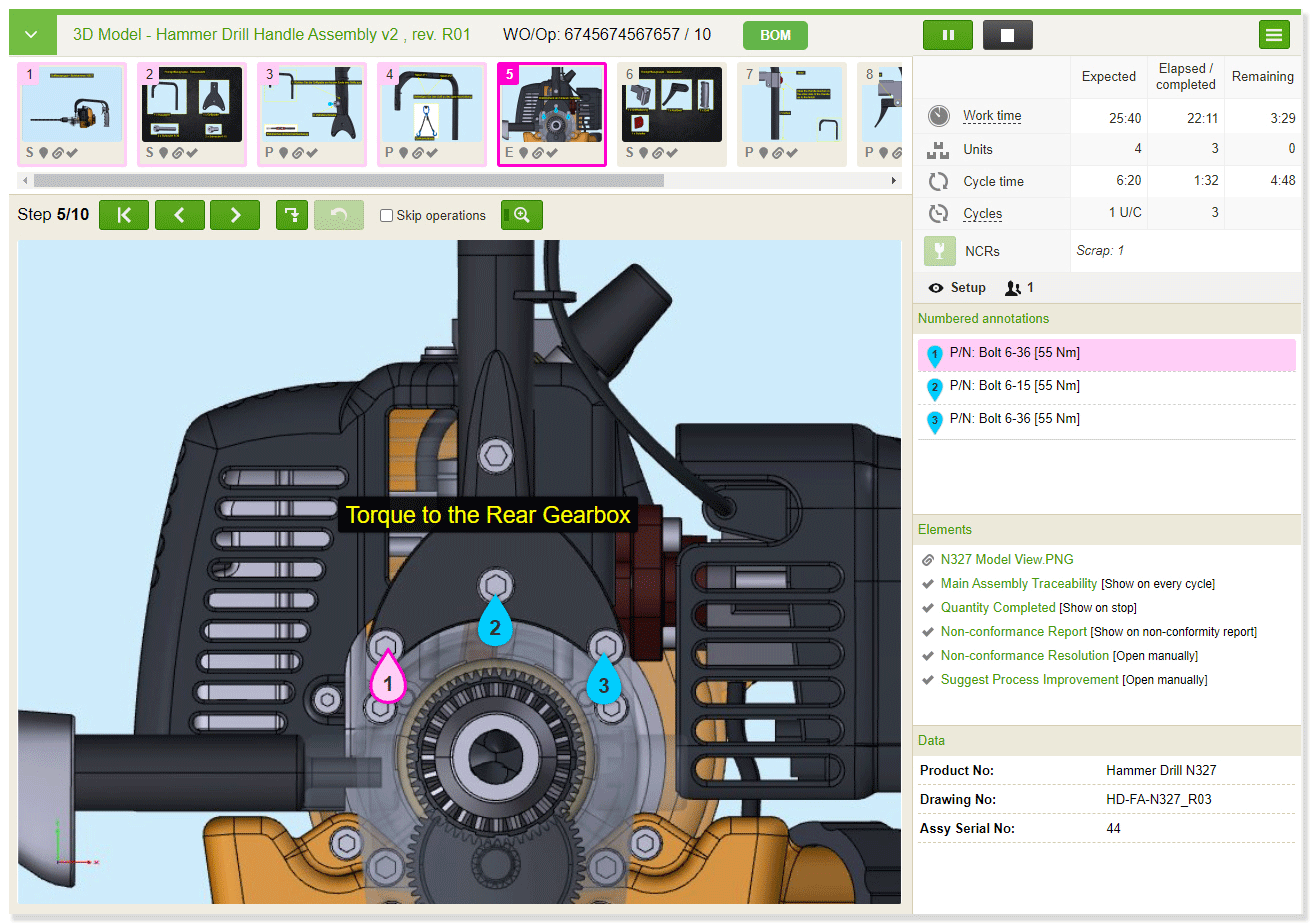
Task: Click the green step-branch icon button
Action: 291,215
